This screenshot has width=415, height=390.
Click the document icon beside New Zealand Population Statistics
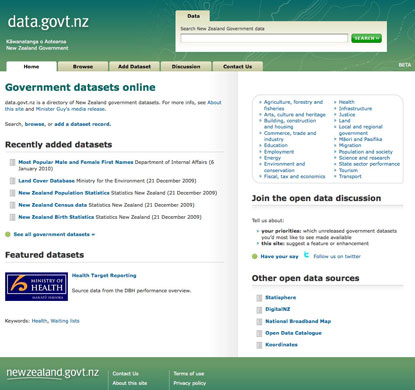pos(12,193)
